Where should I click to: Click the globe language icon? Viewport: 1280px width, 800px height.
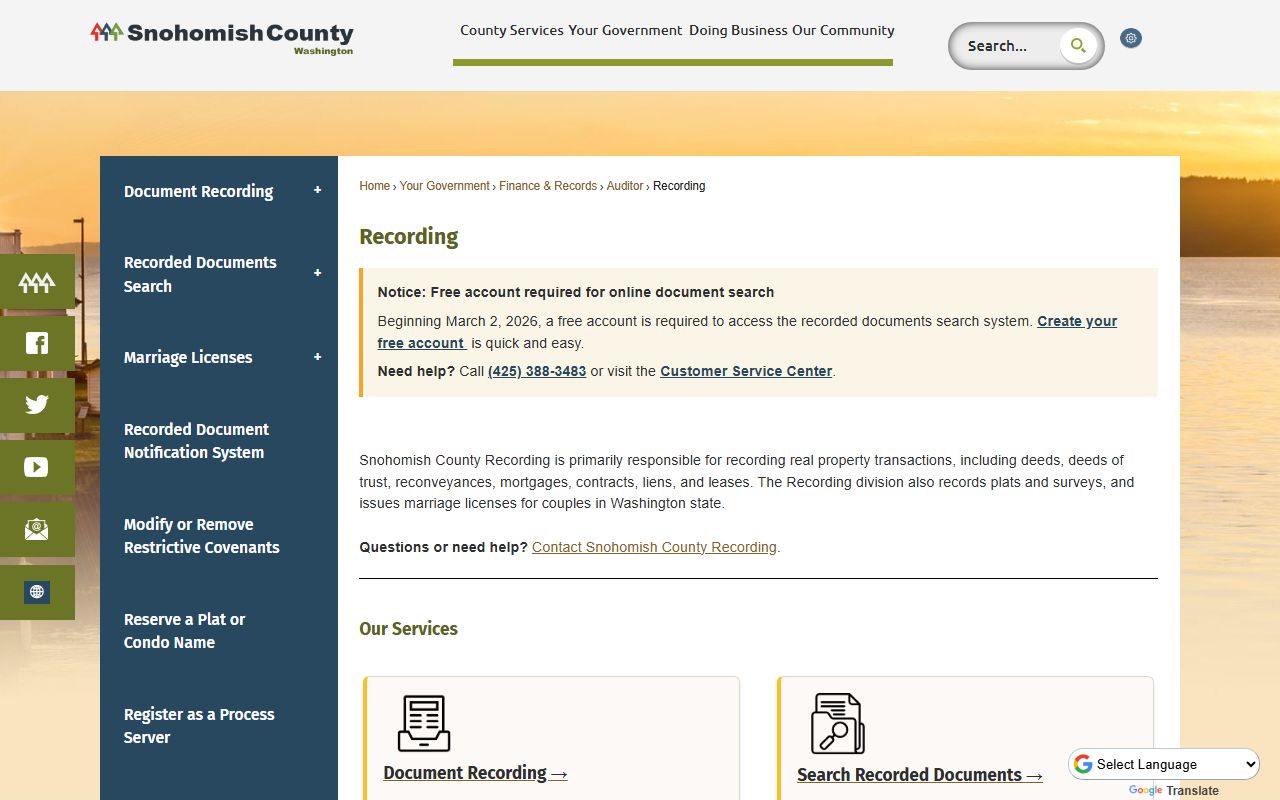tap(37, 592)
